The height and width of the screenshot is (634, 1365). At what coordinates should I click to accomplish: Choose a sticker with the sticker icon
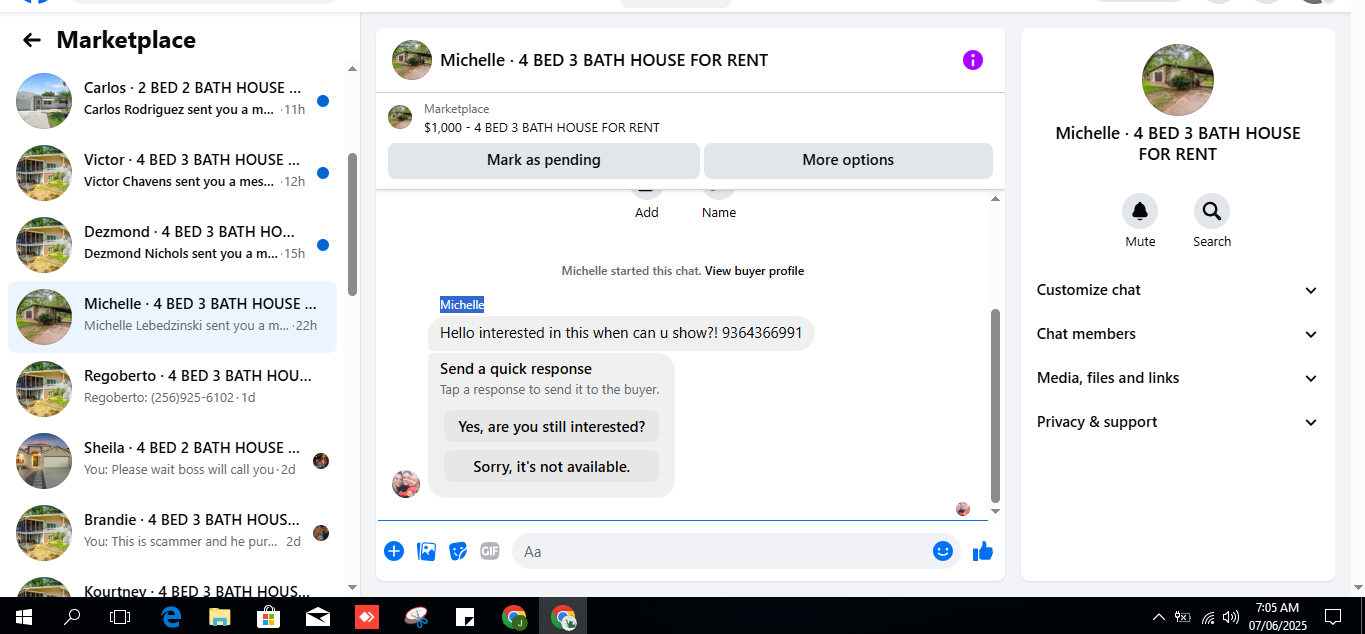[458, 551]
